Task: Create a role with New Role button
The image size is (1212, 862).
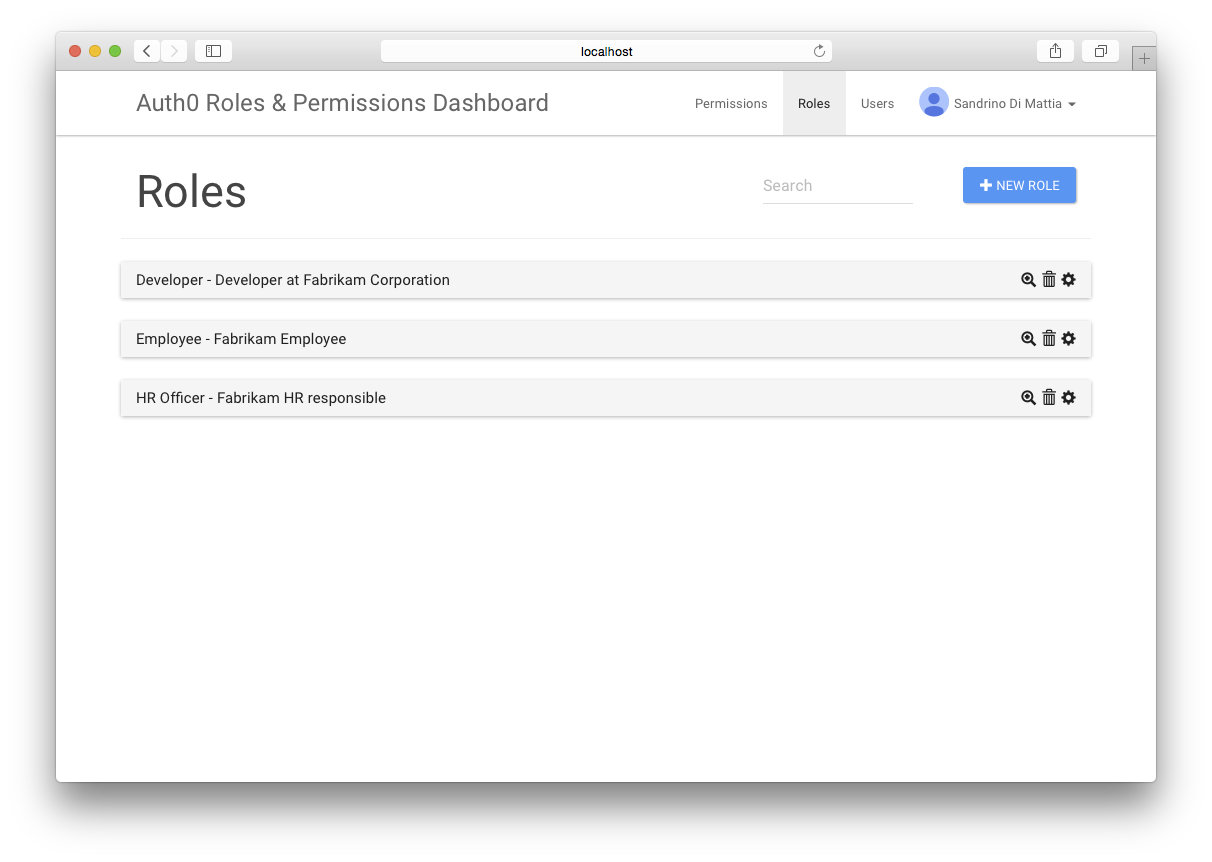Action: (1019, 185)
